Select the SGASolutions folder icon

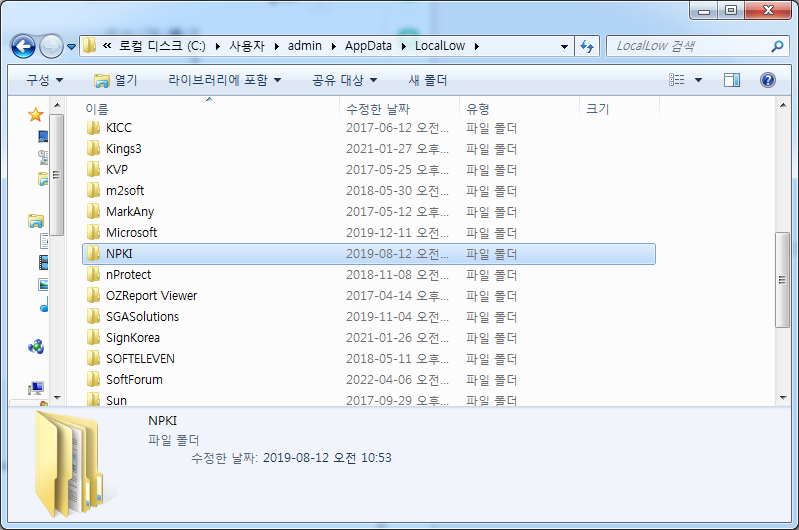click(x=93, y=316)
